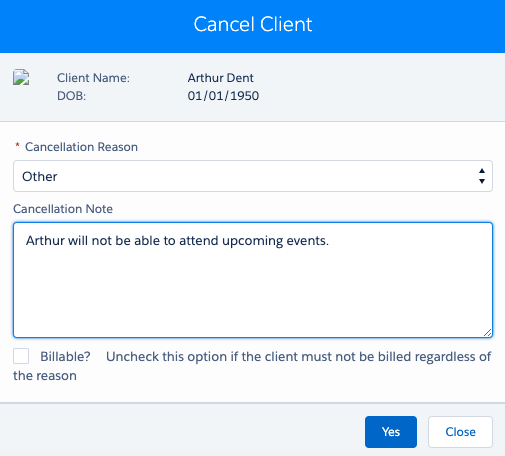Click the word Other in dropdown
The height and width of the screenshot is (456, 505).
click(40, 176)
